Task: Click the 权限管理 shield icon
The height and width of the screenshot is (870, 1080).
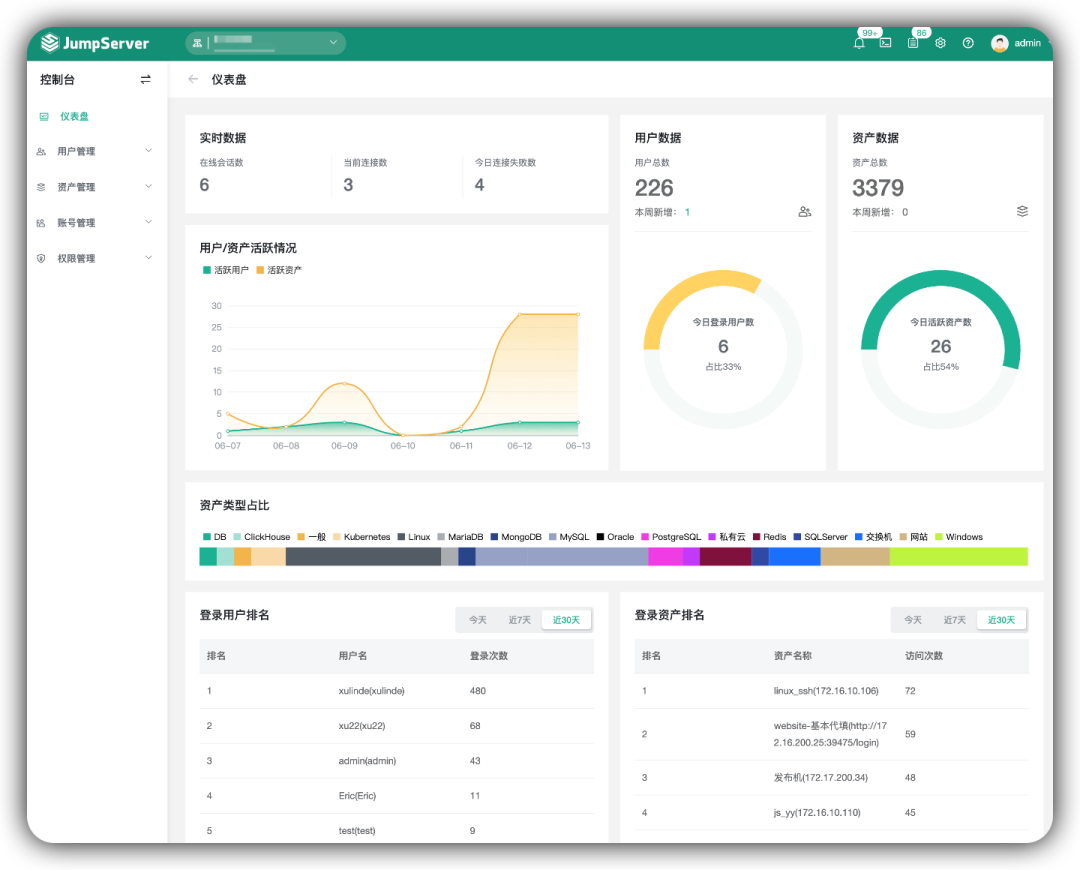Action: [x=41, y=259]
